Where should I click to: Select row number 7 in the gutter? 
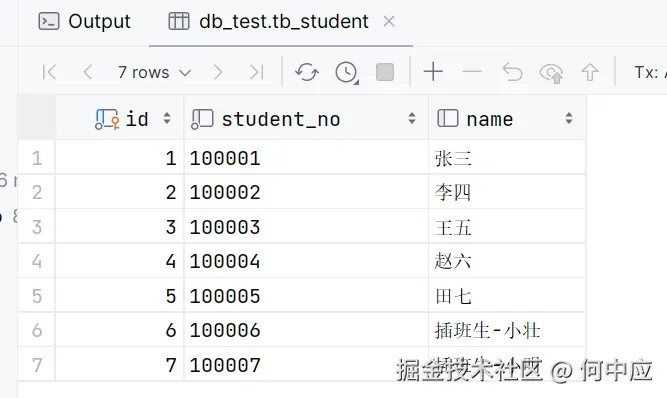pyautogui.click(x=37, y=365)
